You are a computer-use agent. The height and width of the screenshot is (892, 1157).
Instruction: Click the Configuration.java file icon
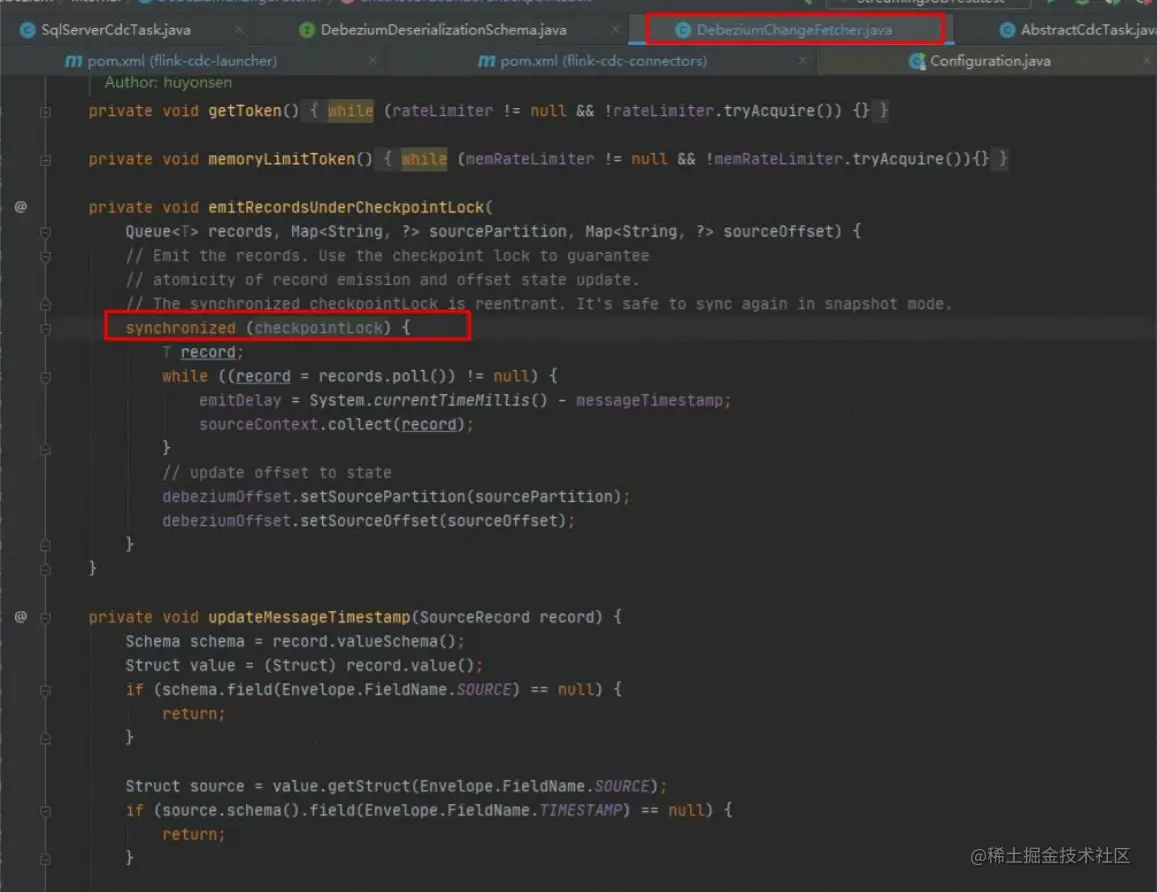[916, 61]
